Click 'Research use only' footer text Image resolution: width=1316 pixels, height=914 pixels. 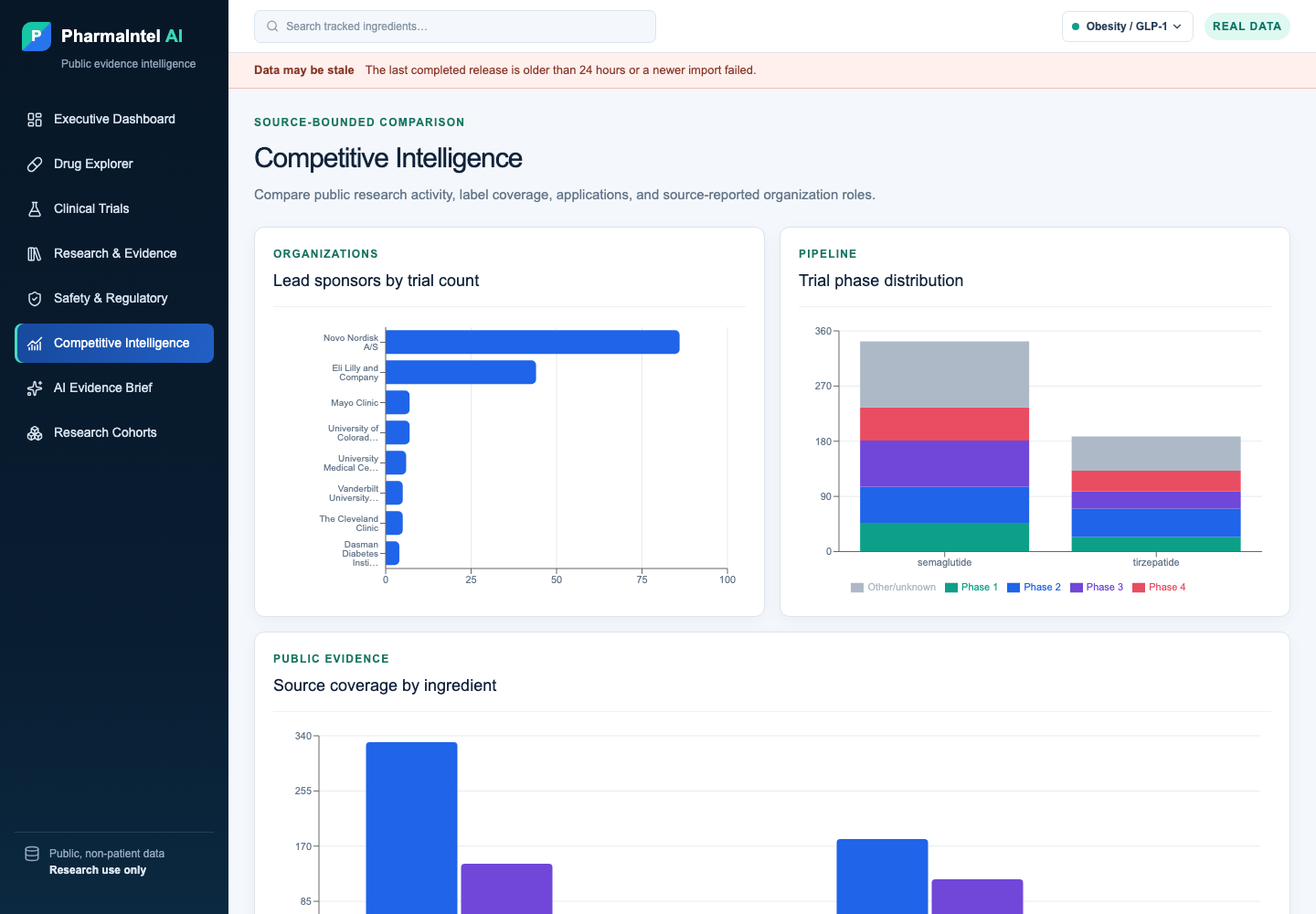tap(98, 870)
